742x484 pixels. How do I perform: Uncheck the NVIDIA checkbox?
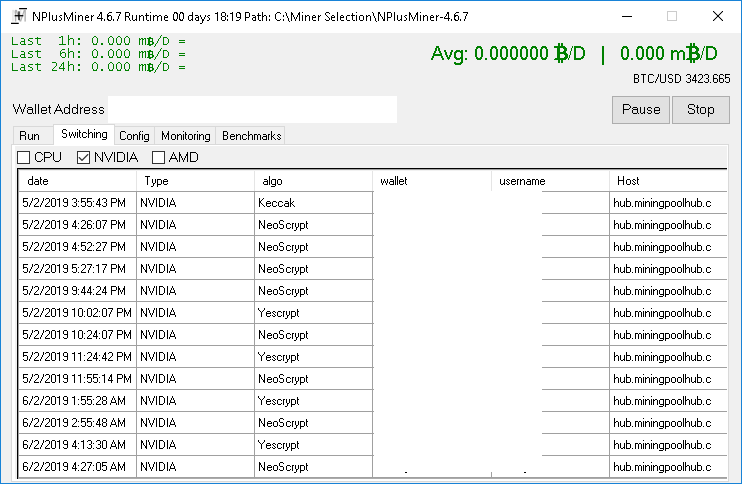click(x=83, y=157)
